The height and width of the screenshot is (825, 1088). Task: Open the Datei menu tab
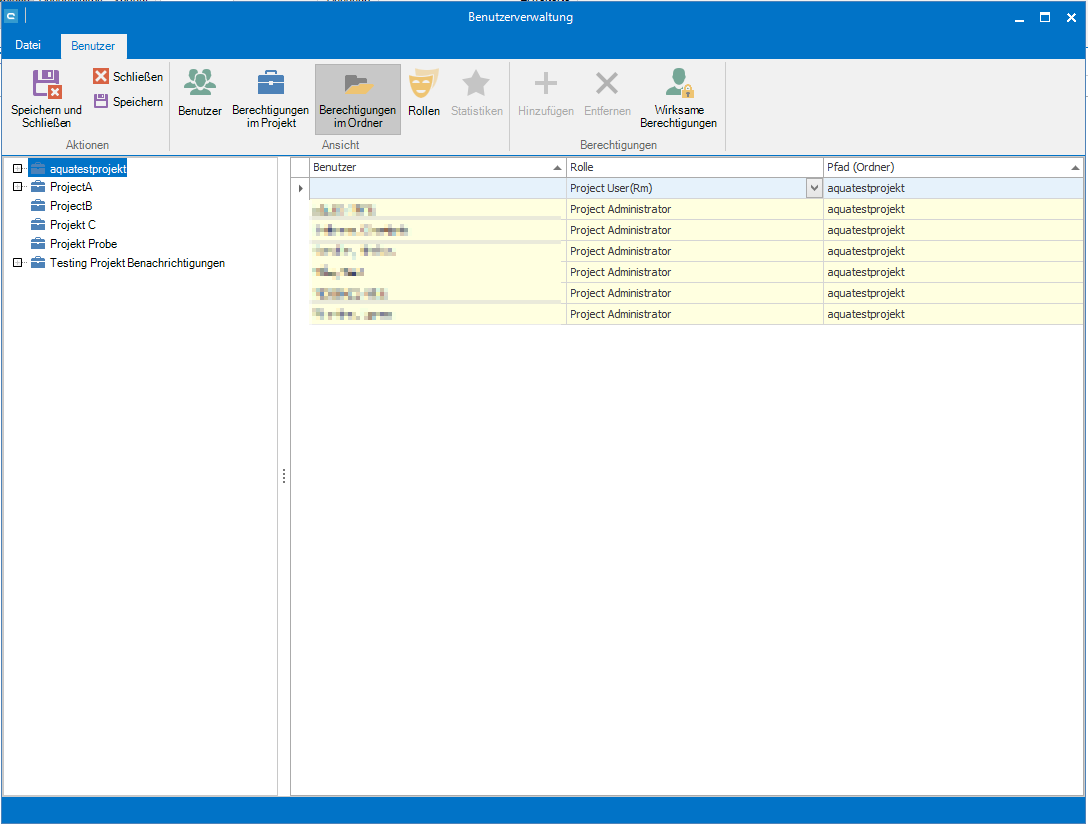(28, 46)
